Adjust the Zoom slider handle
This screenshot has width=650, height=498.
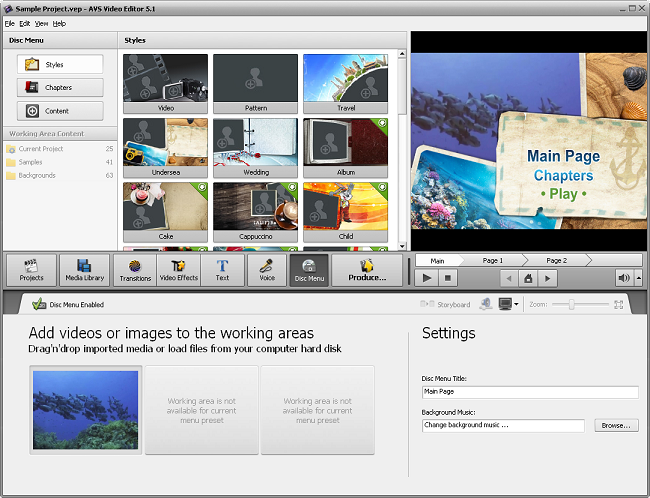coord(572,304)
